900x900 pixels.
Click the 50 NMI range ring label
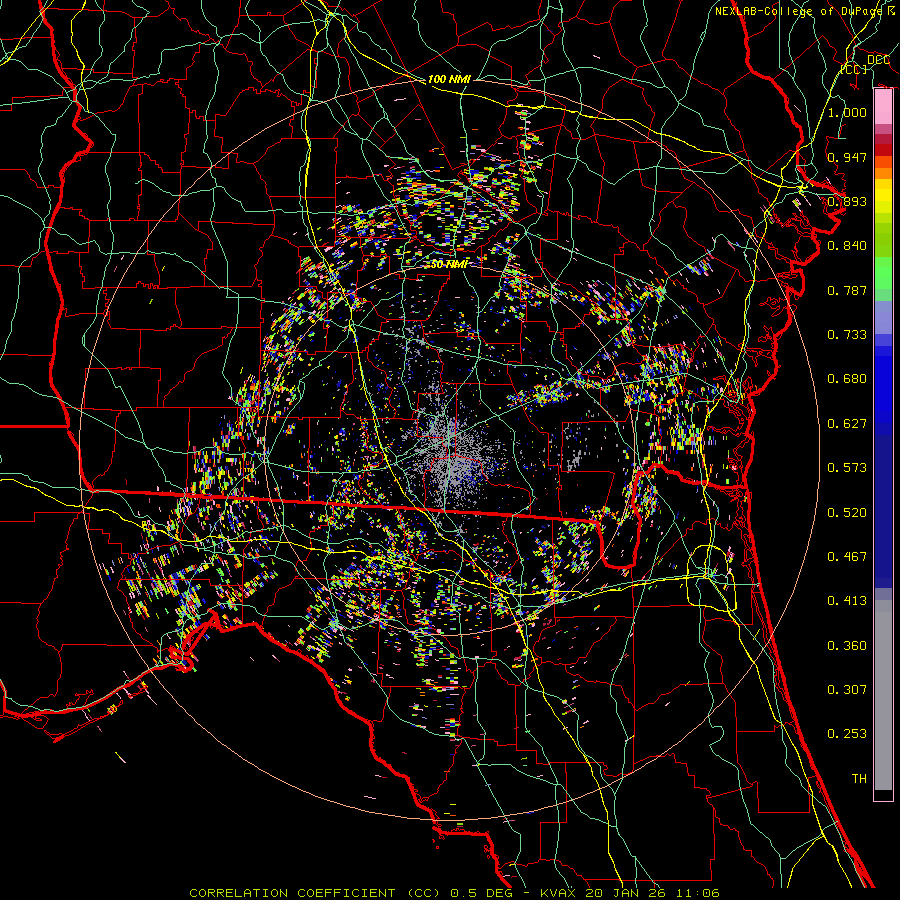448,264
